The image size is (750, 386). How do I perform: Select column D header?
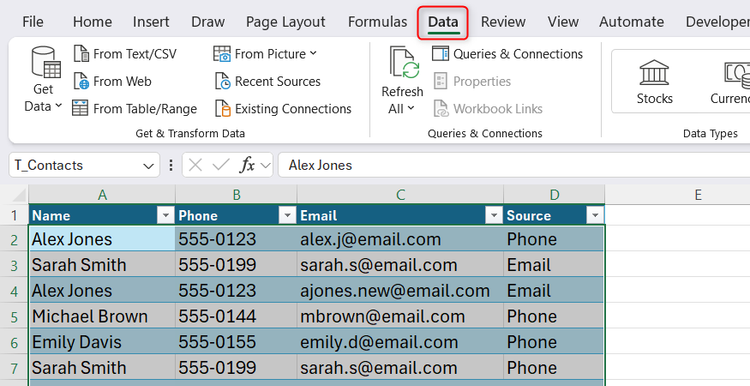[554, 195]
